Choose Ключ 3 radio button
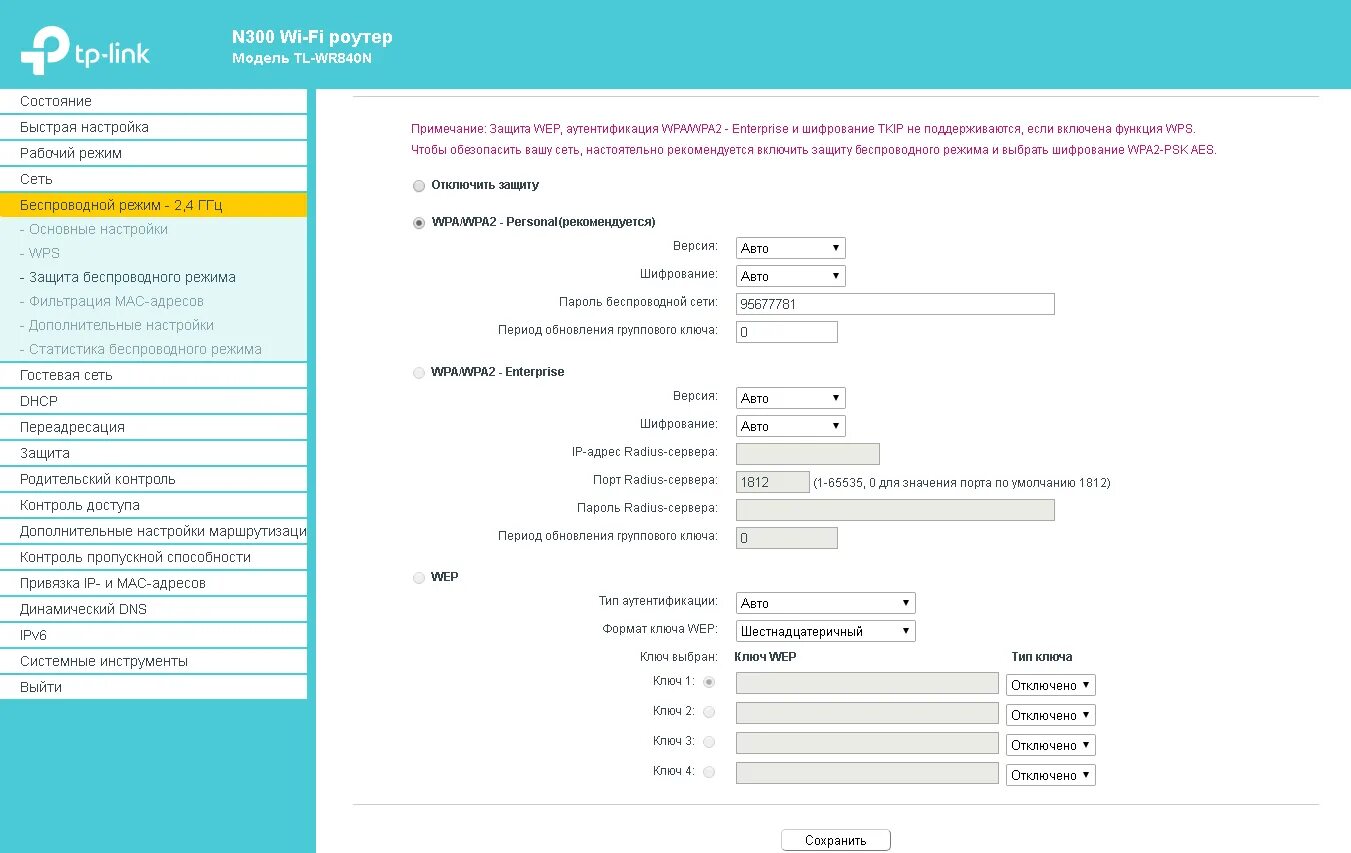This screenshot has width=1351, height=853. 709,742
